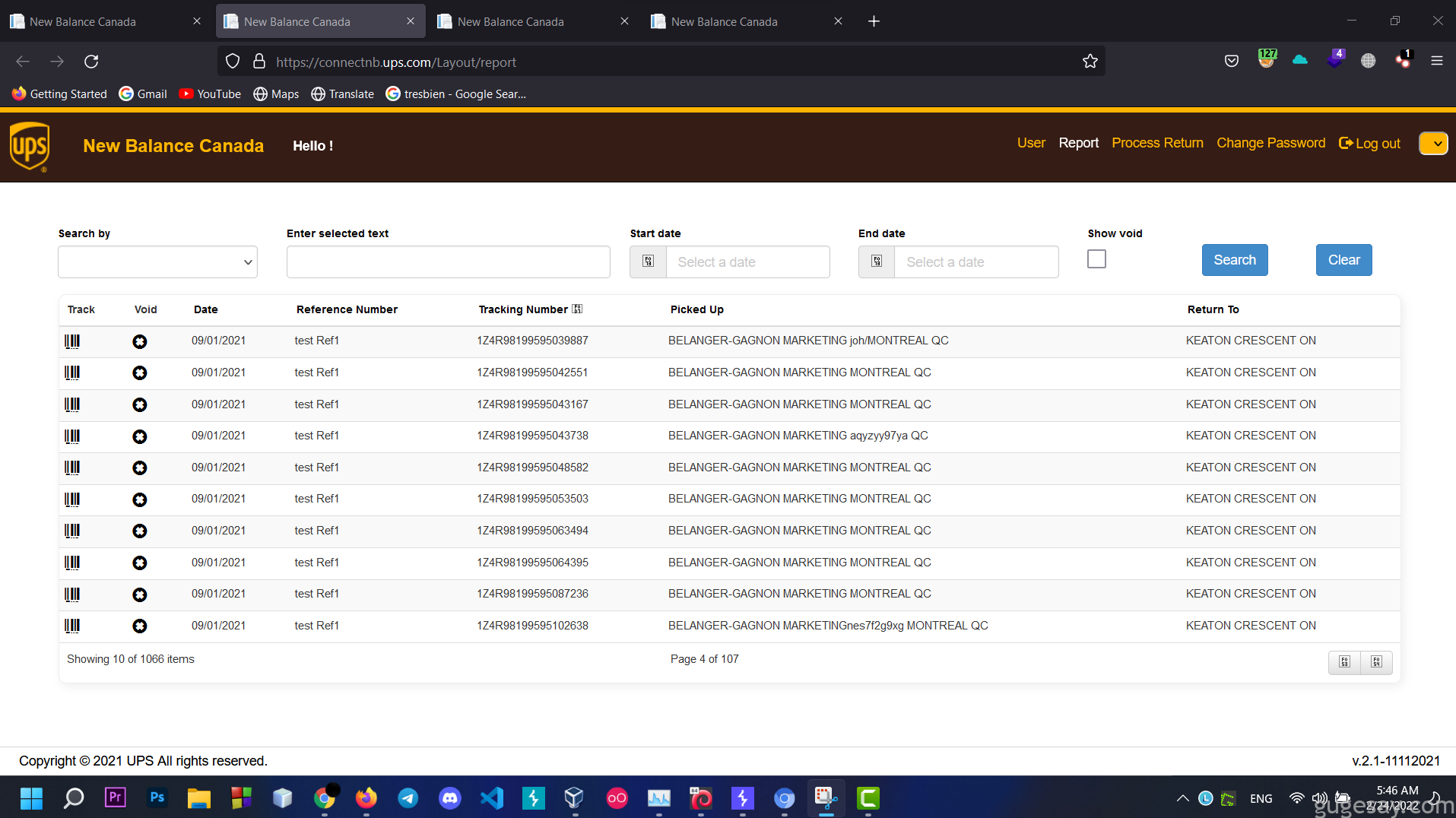Click track barcode icon for tracking 1Z4R98199595102638
The image size is (1456, 818).
click(72, 626)
